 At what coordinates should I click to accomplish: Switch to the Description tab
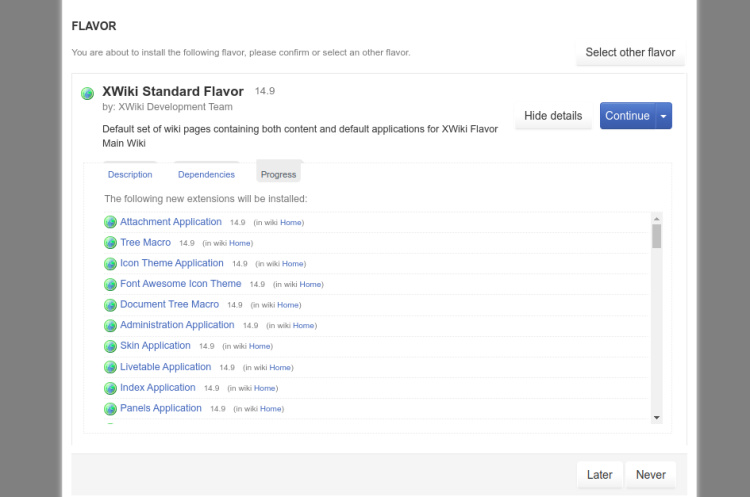coord(130,174)
